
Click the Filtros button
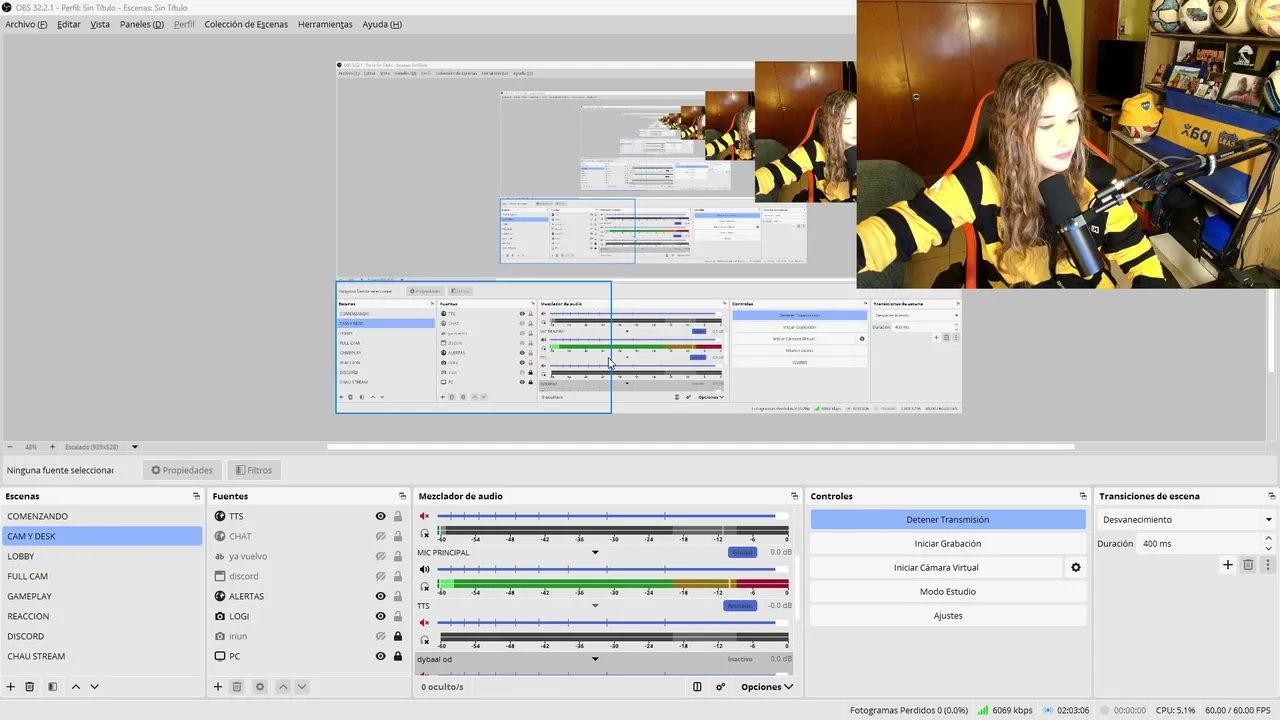253,470
